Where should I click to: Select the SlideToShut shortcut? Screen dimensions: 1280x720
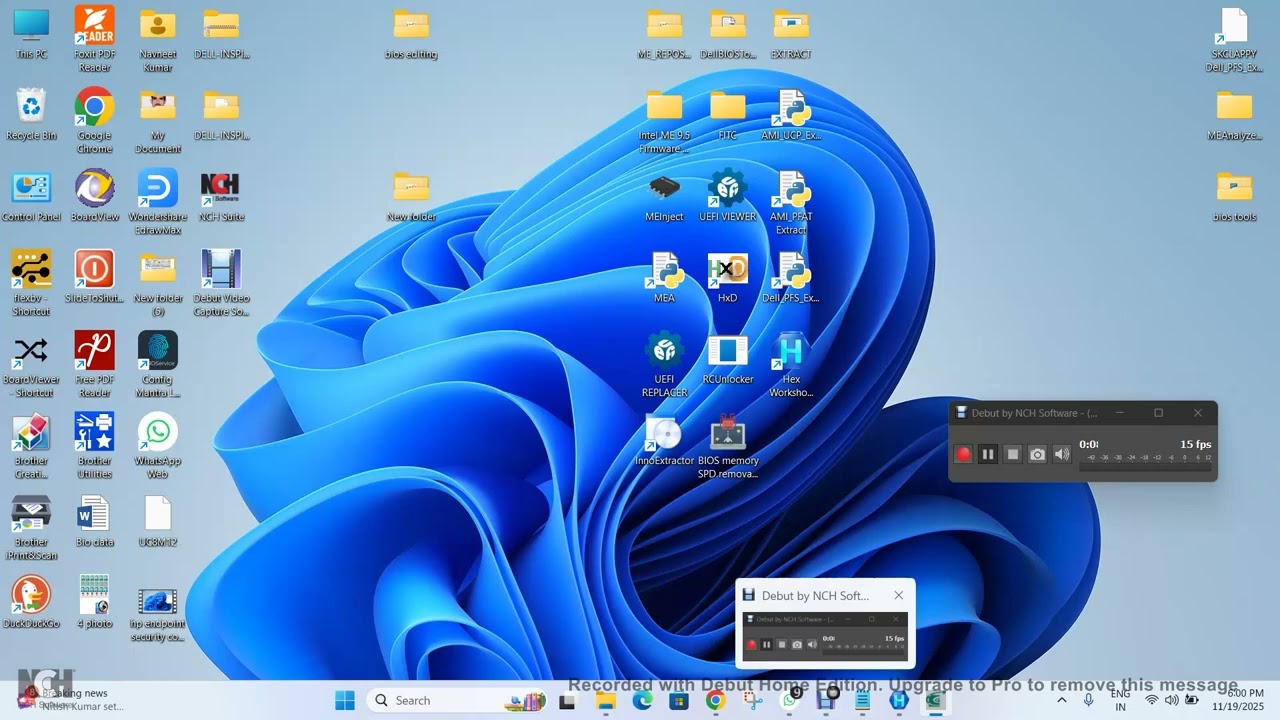pyautogui.click(x=94, y=276)
